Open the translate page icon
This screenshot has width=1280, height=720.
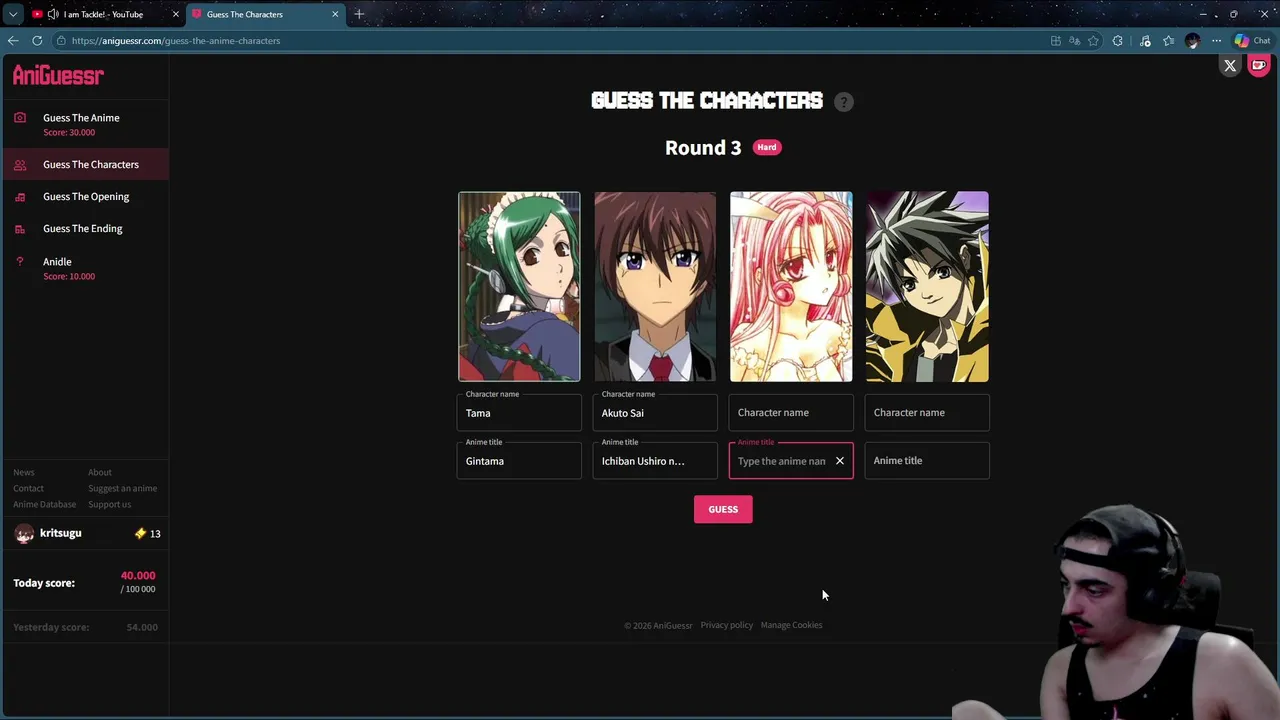coord(1074,41)
